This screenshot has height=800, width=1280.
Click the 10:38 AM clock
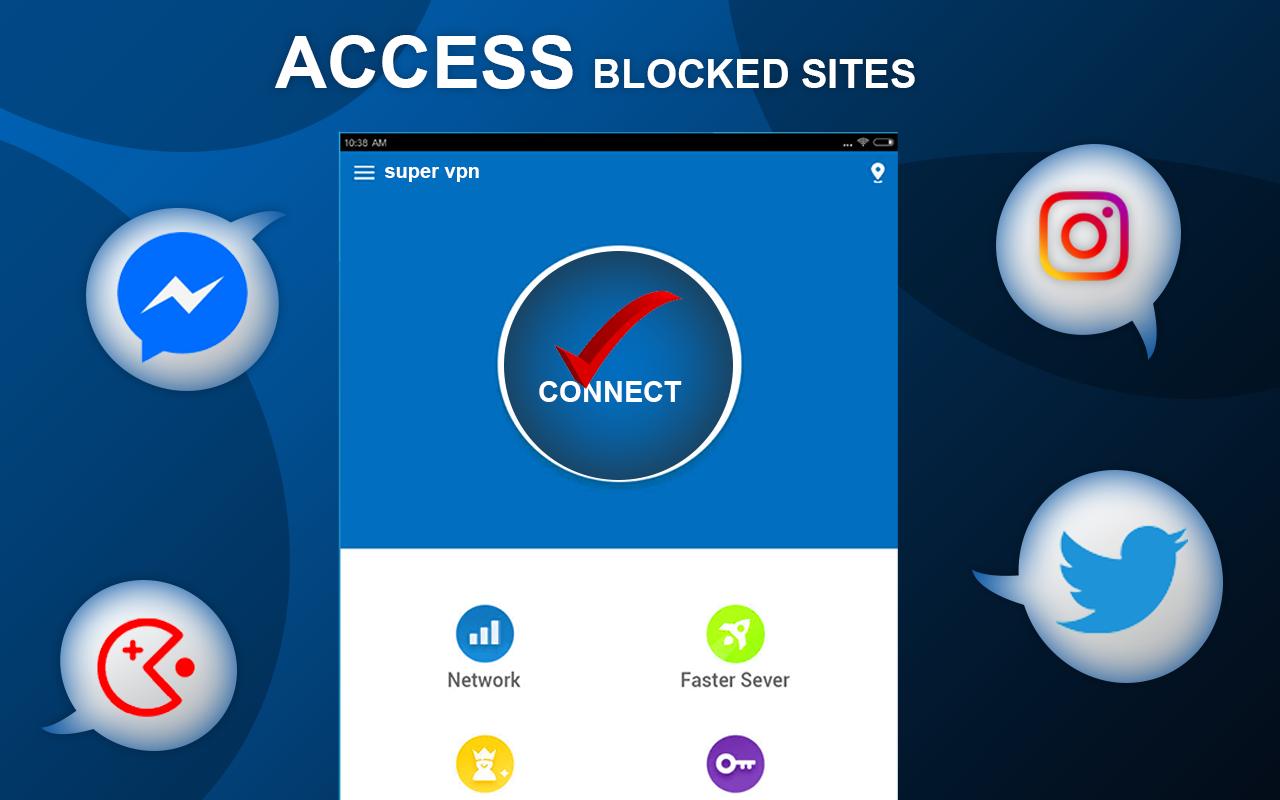tap(365, 143)
